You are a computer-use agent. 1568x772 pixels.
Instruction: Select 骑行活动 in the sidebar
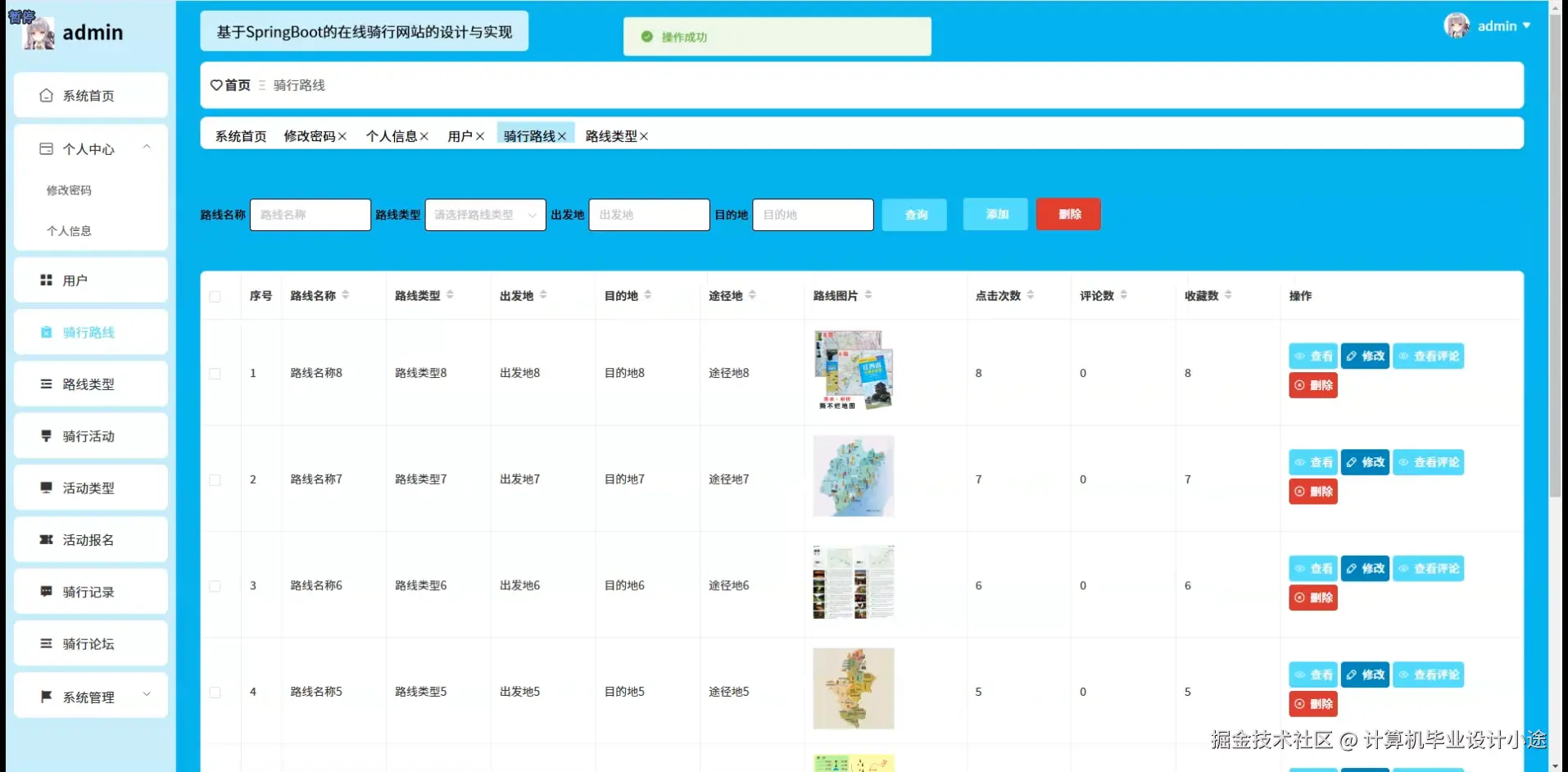pyautogui.click(x=46, y=435)
